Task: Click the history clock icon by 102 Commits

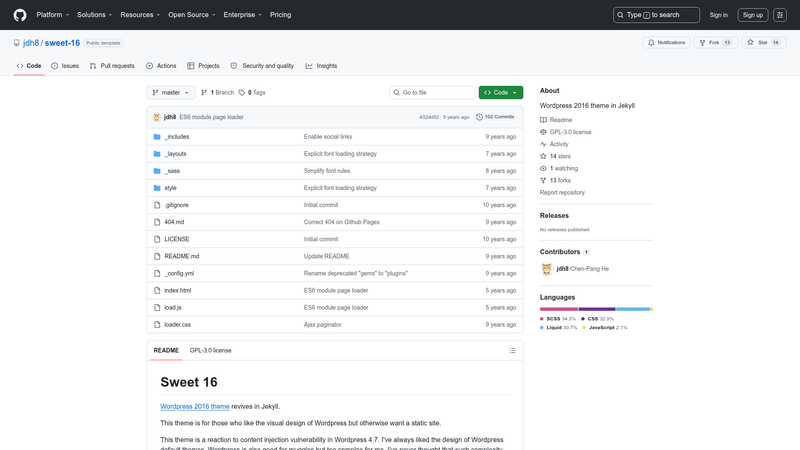Action: pyautogui.click(x=479, y=117)
